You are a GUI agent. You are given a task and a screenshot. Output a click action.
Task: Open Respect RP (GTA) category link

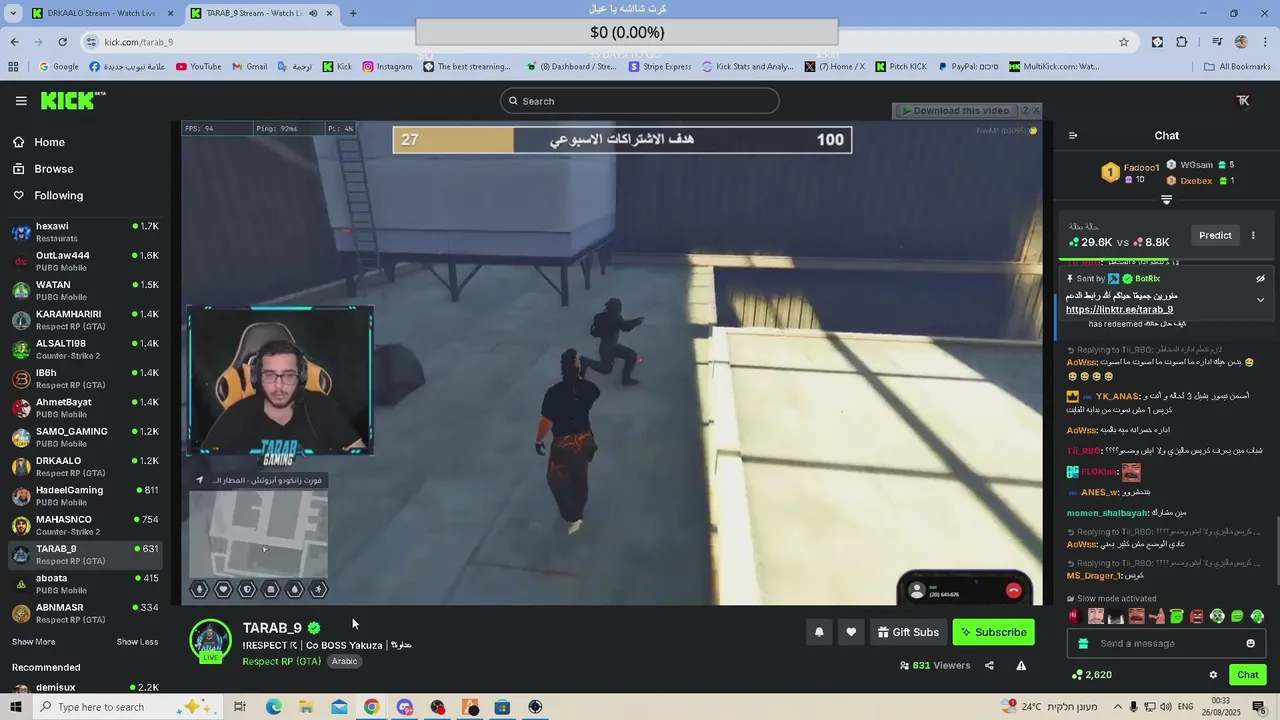tap(281, 661)
